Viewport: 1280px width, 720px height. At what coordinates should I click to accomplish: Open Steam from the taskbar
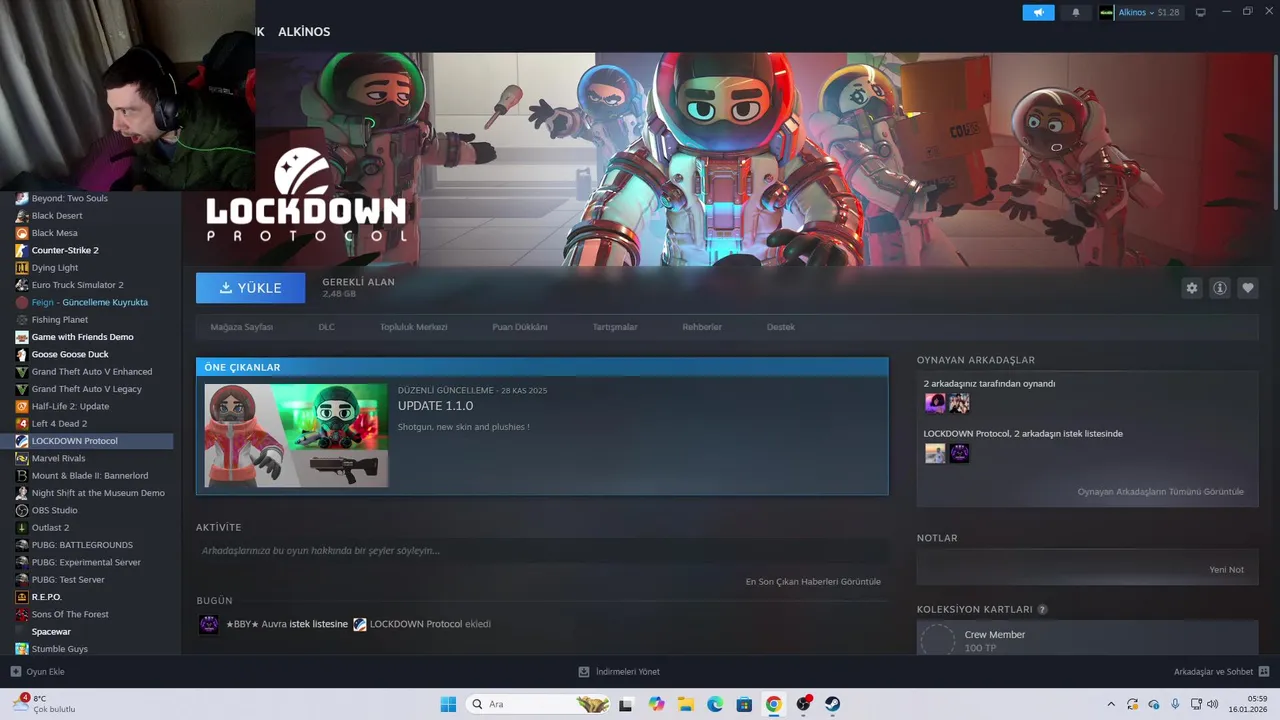coord(832,704)
